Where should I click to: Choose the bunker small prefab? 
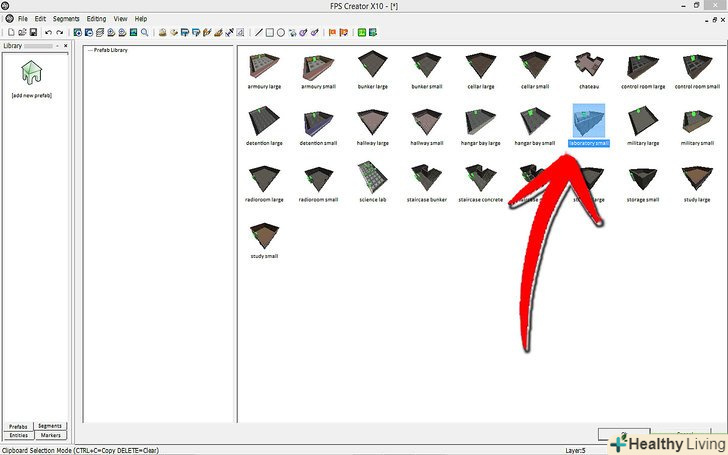tap(427, 70)
